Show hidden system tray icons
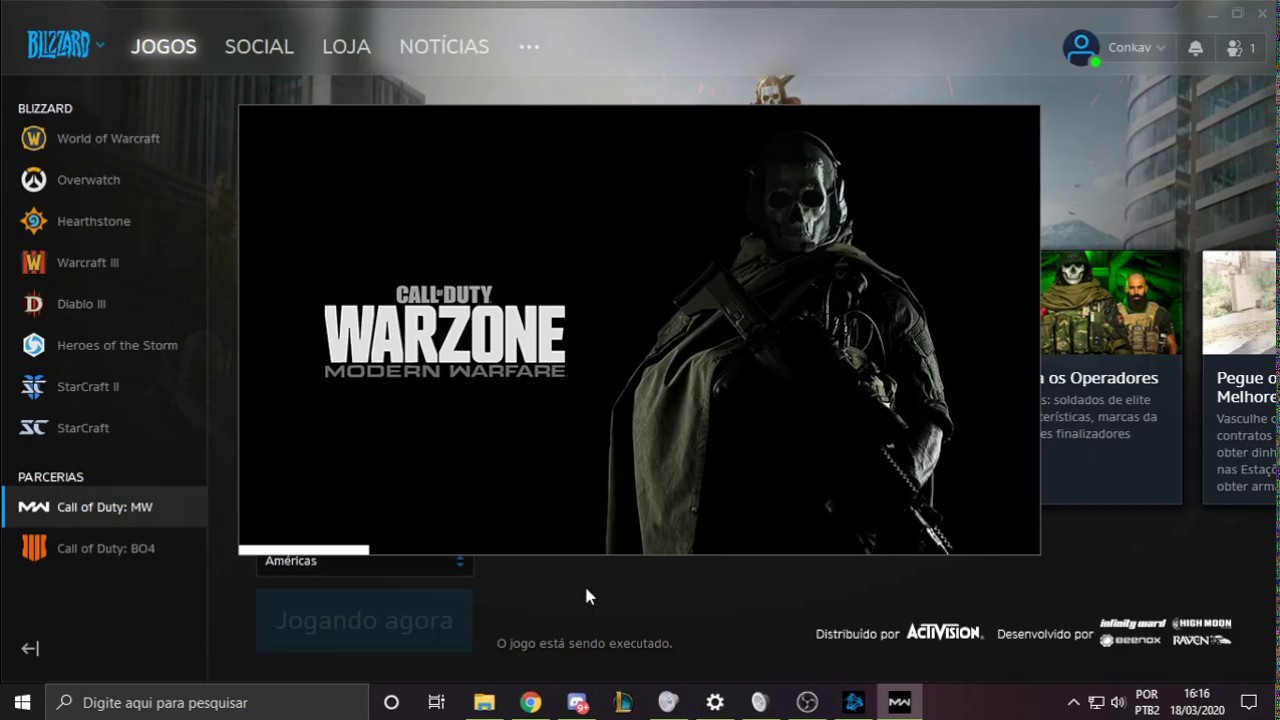Image resolution: width=1280 pixels, height=720 pixels. click(1073, 702)
